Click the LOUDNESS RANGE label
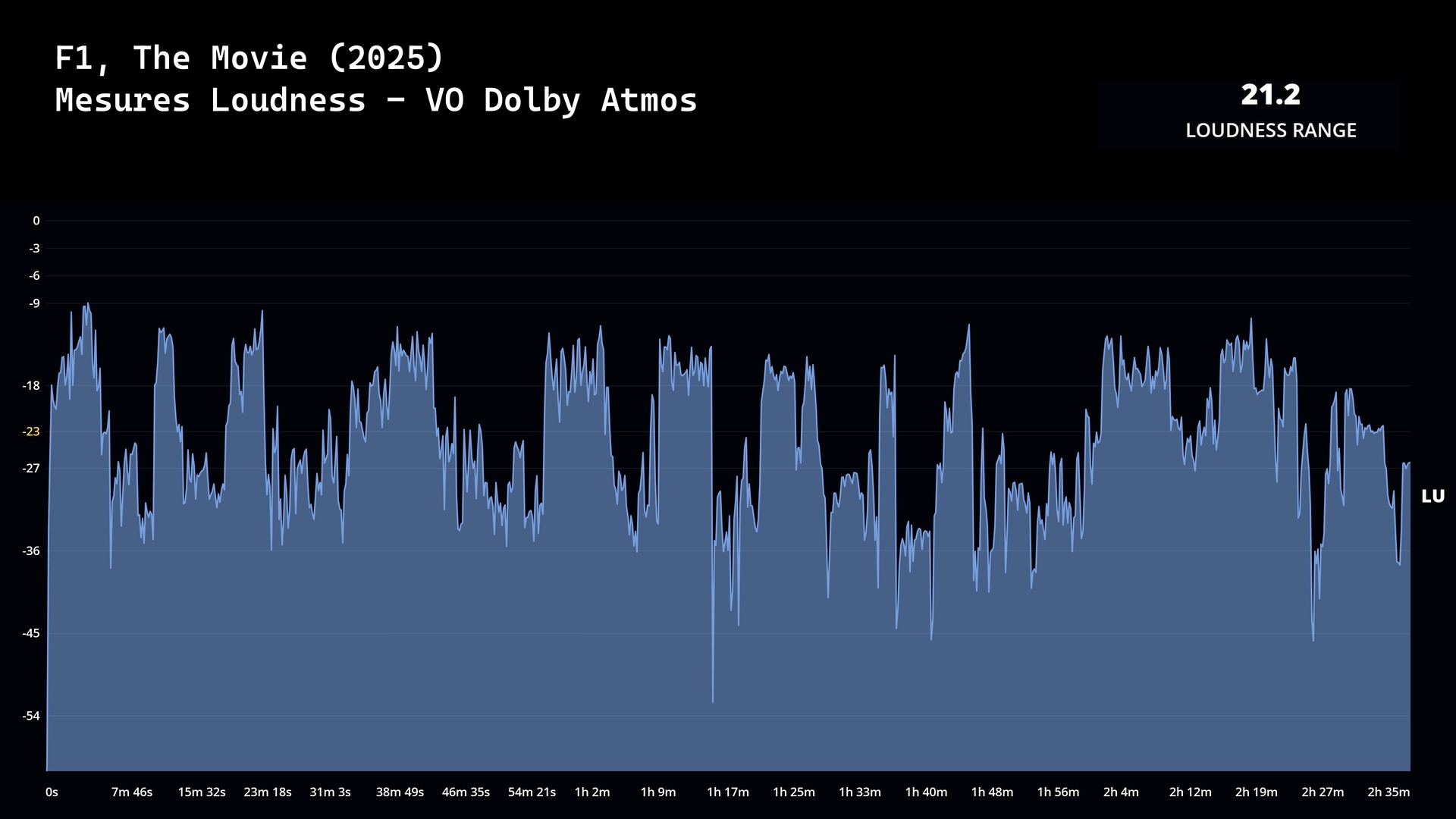This screenshot has height=819, width=1456. pyautogui.click(x=1270, y=130)
